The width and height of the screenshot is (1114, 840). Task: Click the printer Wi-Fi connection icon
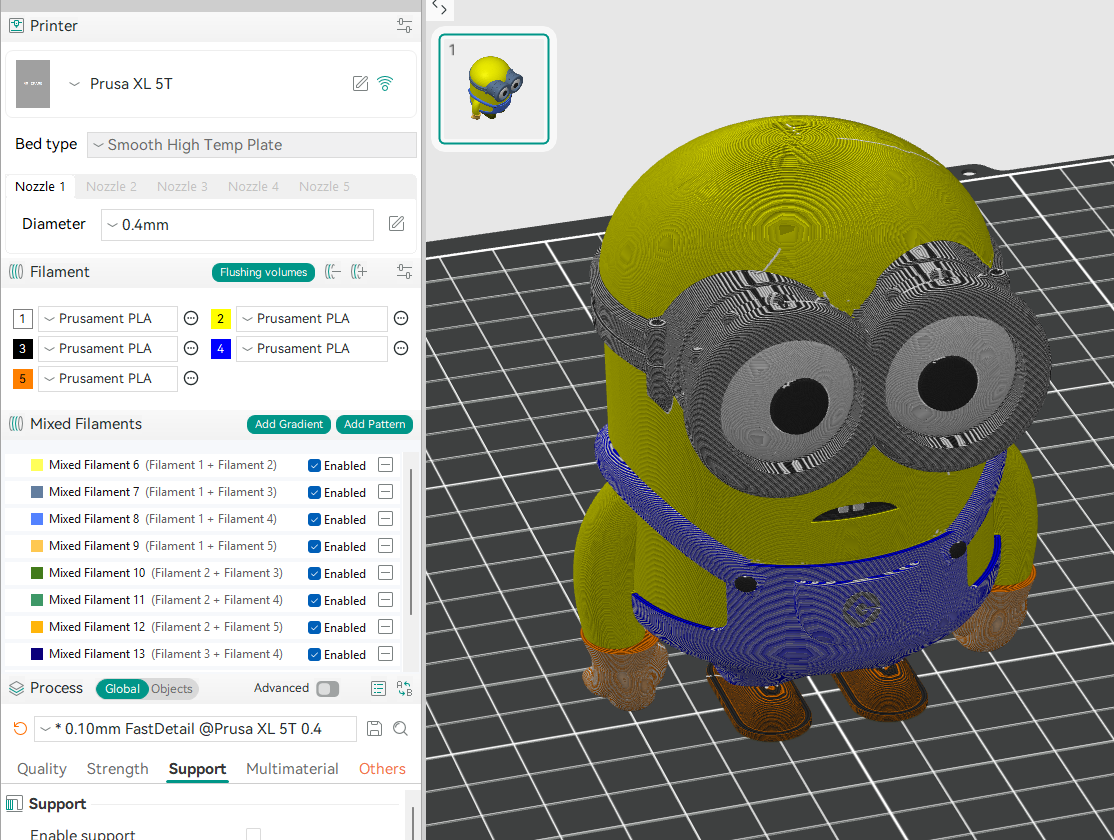point(385,84)
